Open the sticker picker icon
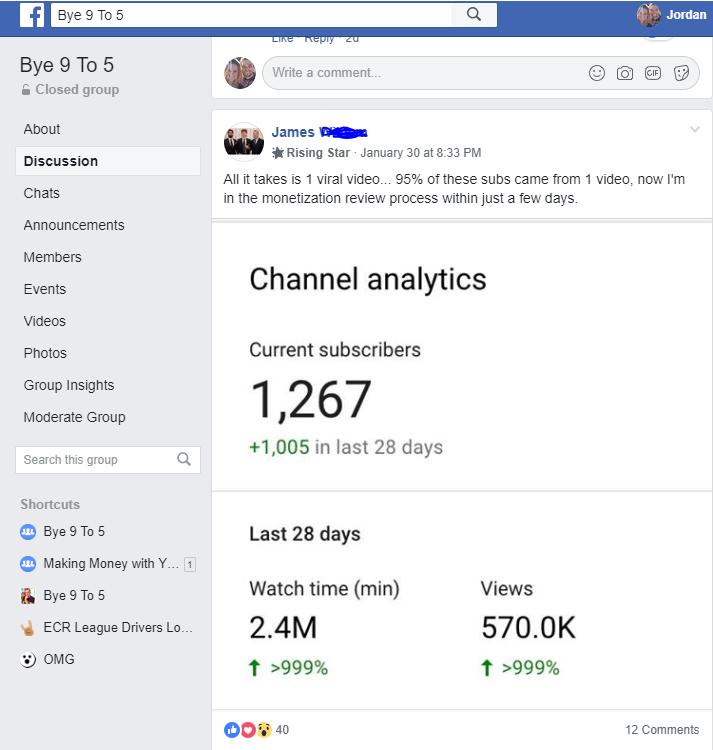The image size is (713, 750). coord(681,73)
